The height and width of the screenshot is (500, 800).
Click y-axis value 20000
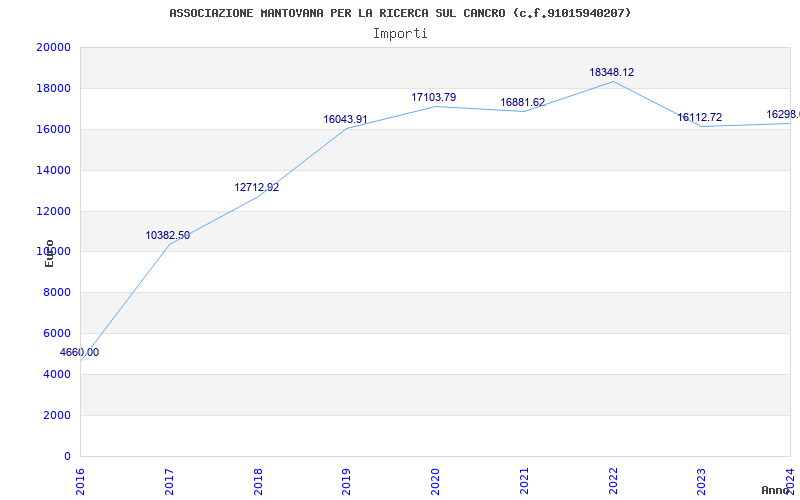pos(54,47)
